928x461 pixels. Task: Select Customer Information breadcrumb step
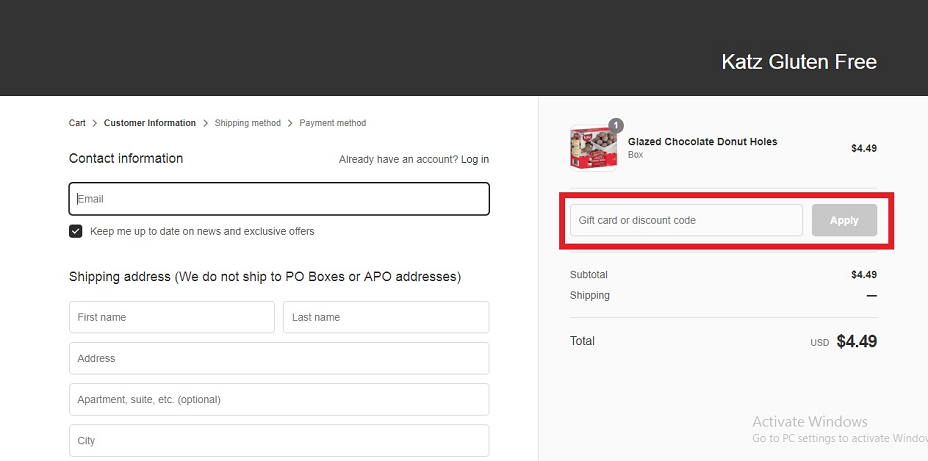coord(150,123)
